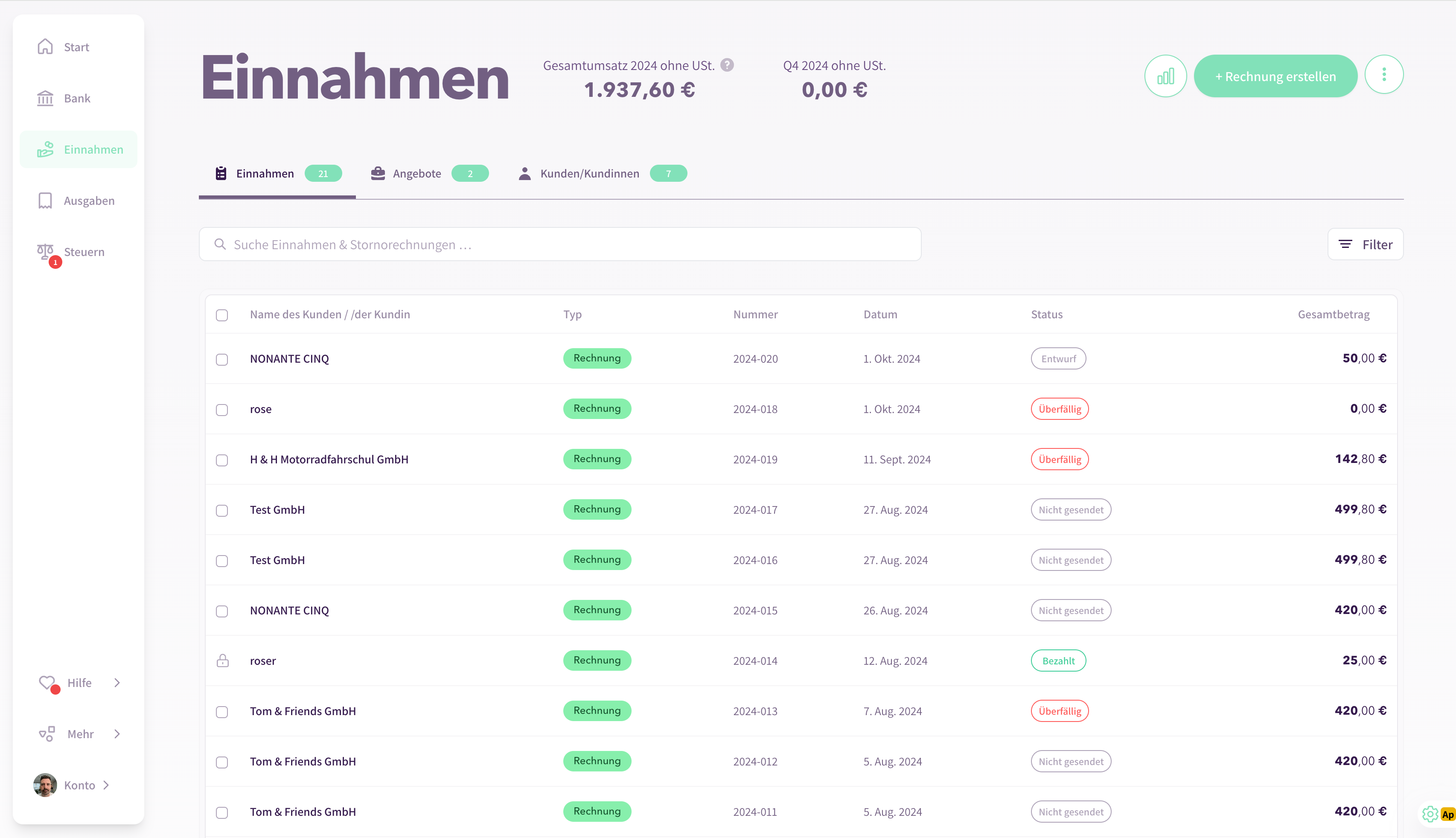Click the Gesamtumsatz help question mark icon

728,65
